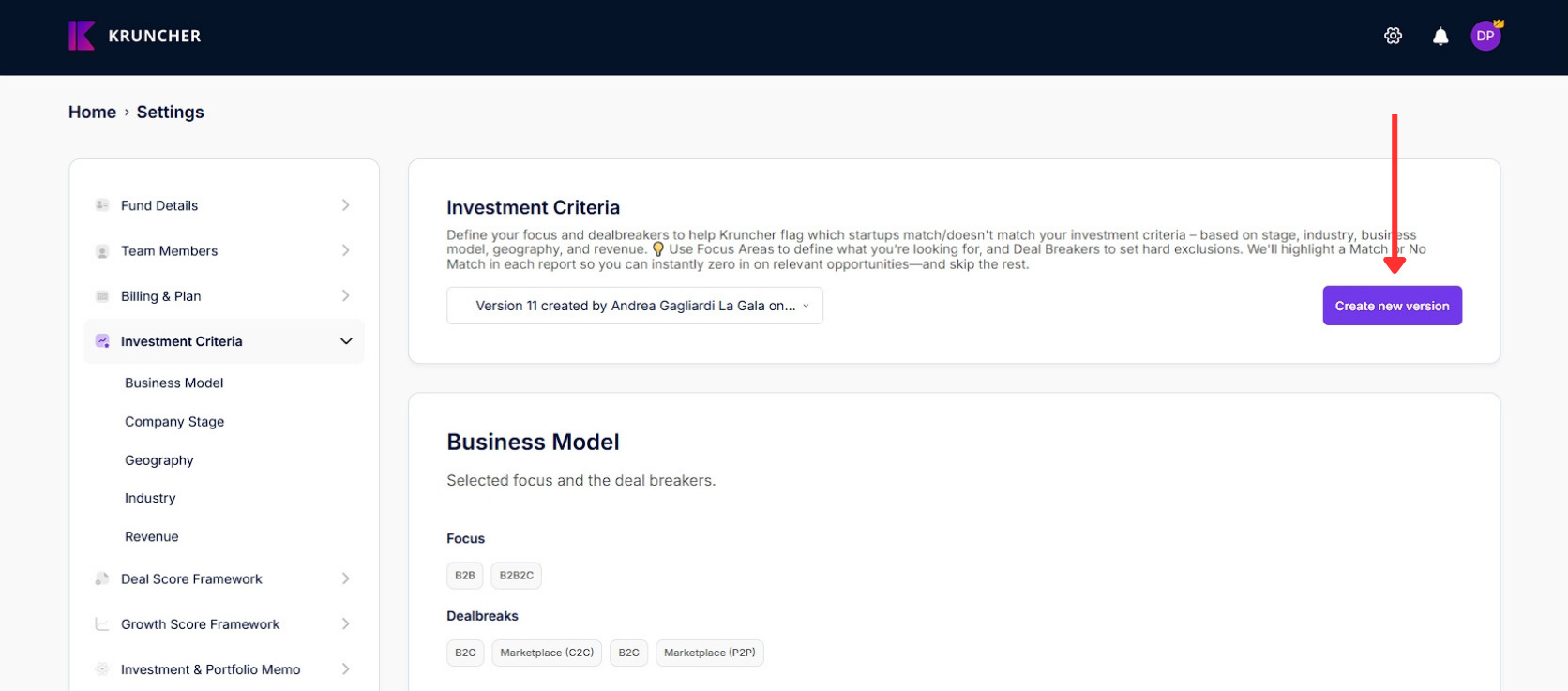Click the Dealbreaks label
The height and width of the screenshot is (691, 1568).
482,616
